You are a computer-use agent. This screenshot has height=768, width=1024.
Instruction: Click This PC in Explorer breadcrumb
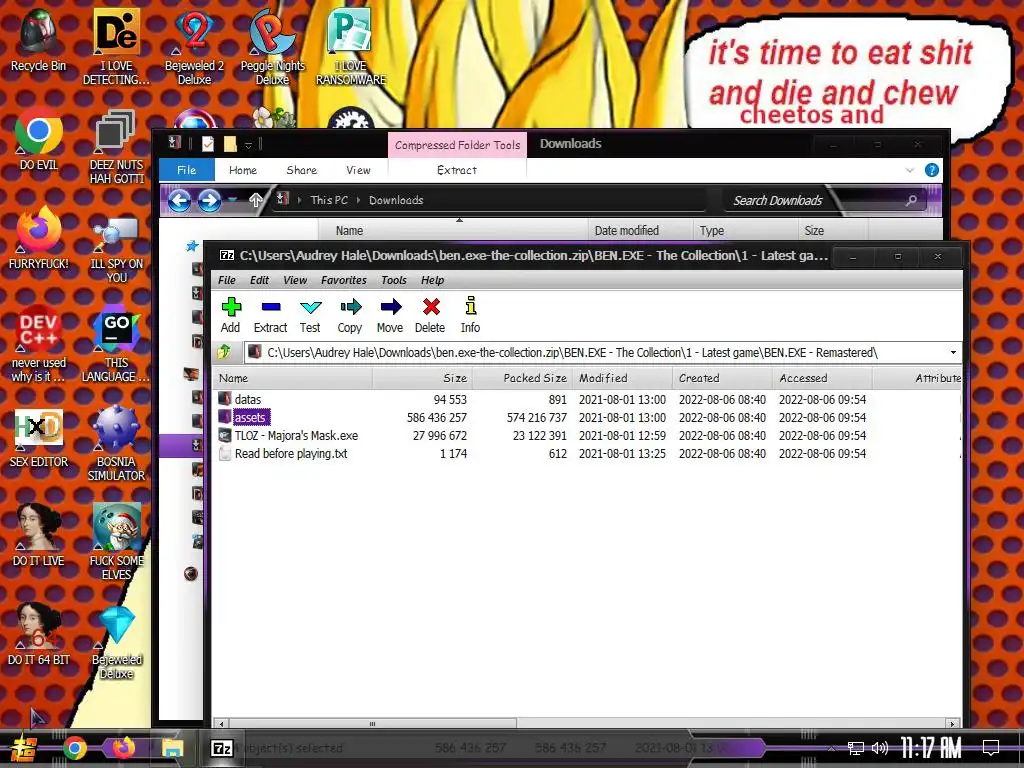coord(329,200)
